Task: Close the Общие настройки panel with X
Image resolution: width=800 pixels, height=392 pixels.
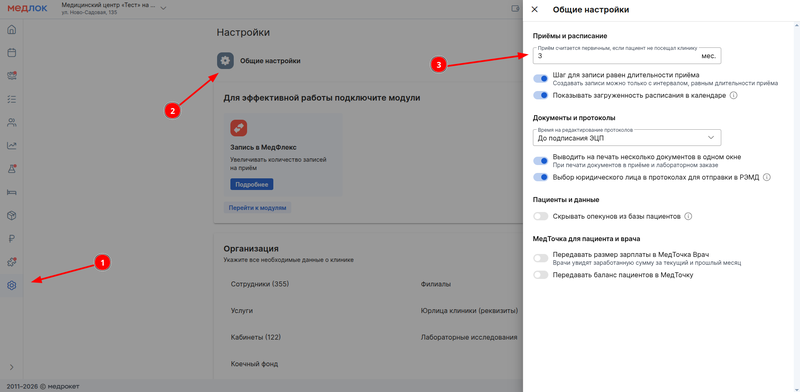Action: coord(535,9)
